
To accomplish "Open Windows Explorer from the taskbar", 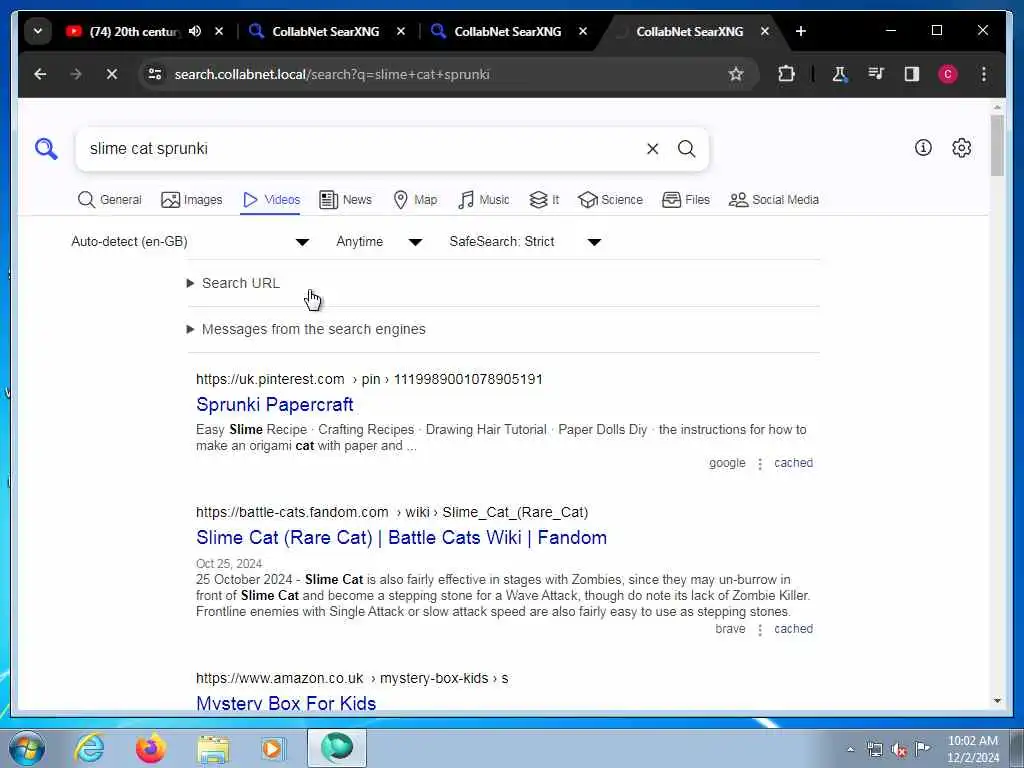I will coord(214,748).
